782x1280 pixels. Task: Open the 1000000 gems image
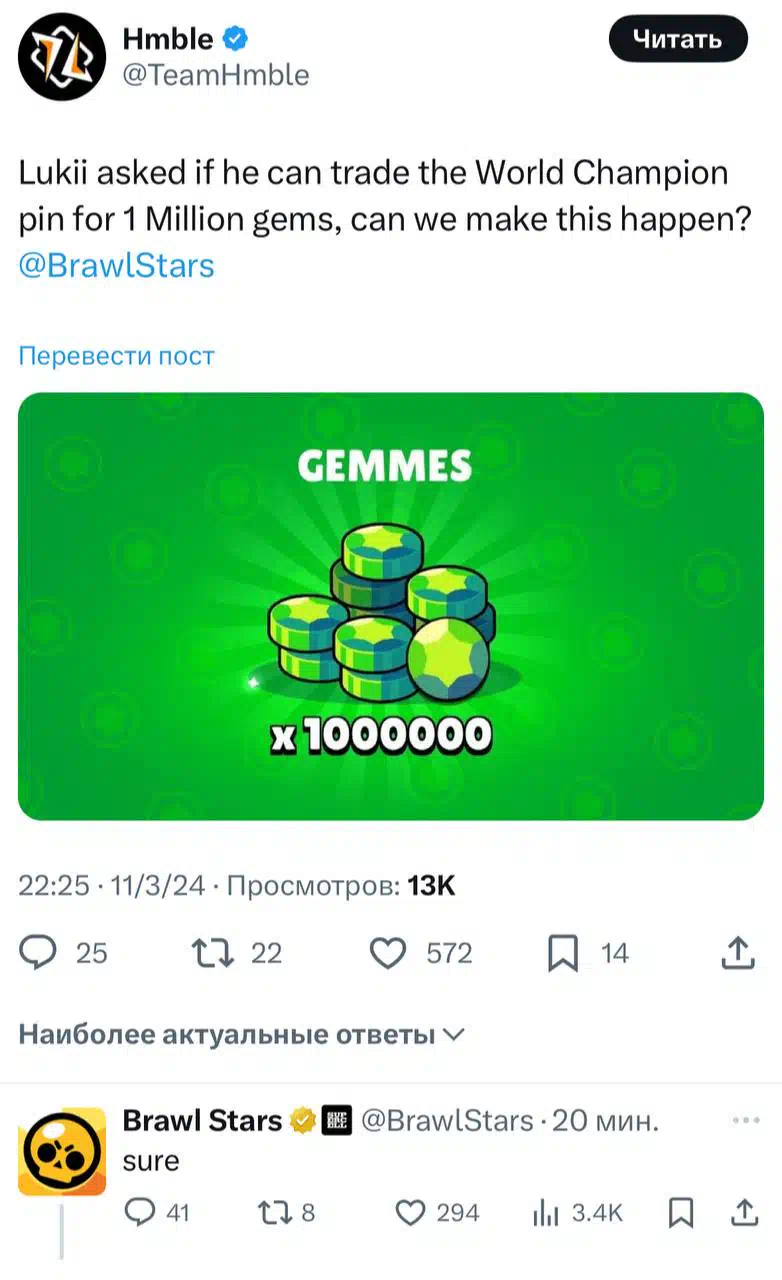[x=391, y=606]
